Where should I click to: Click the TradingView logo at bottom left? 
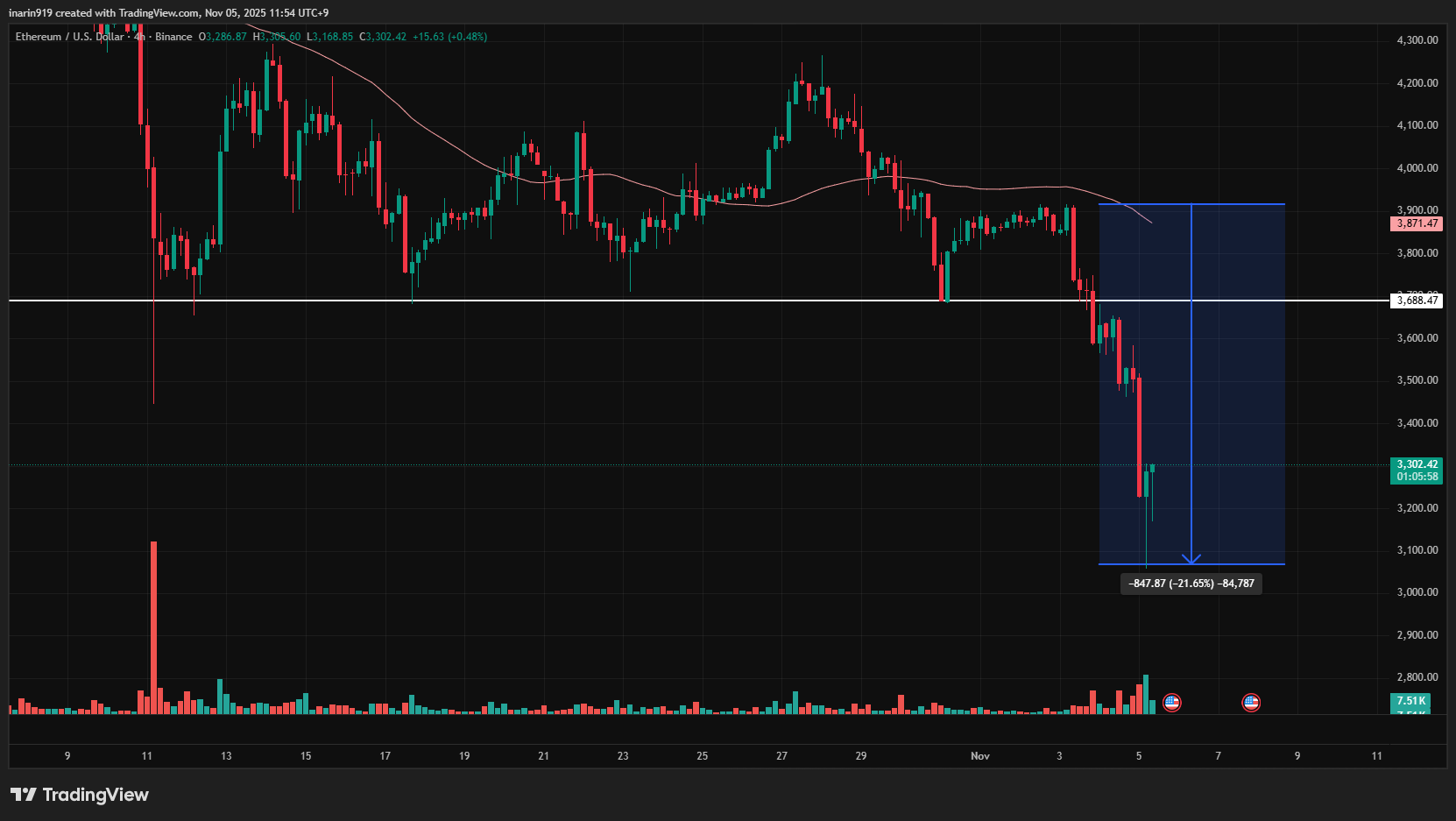(79, 795)
